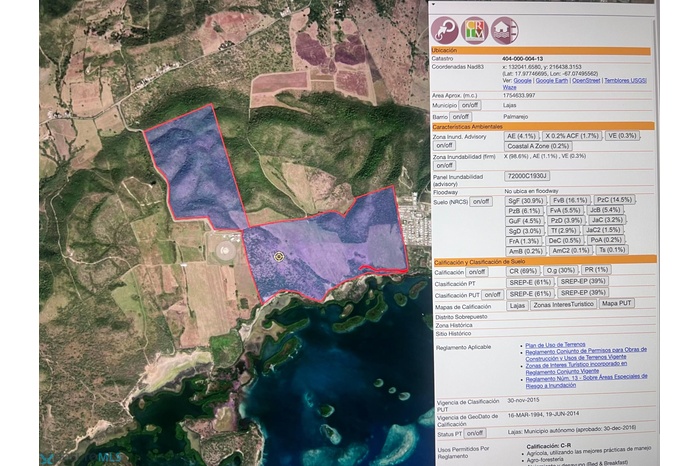Click the CRIM logo icon
Viewport: 700px width, 466px height.
(x=474, y=31)
